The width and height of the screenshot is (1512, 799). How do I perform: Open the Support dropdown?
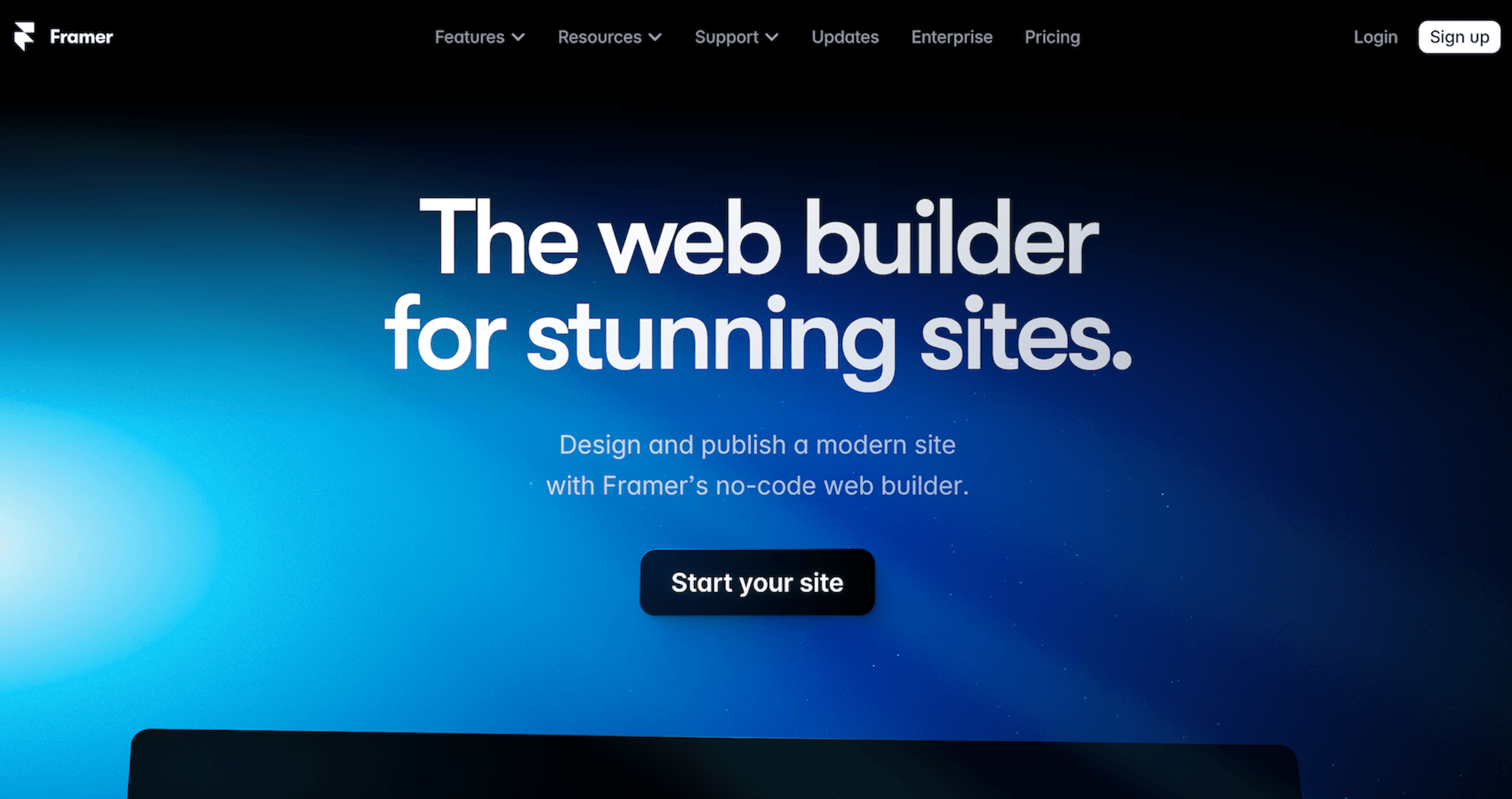click(x=736, y=37)
